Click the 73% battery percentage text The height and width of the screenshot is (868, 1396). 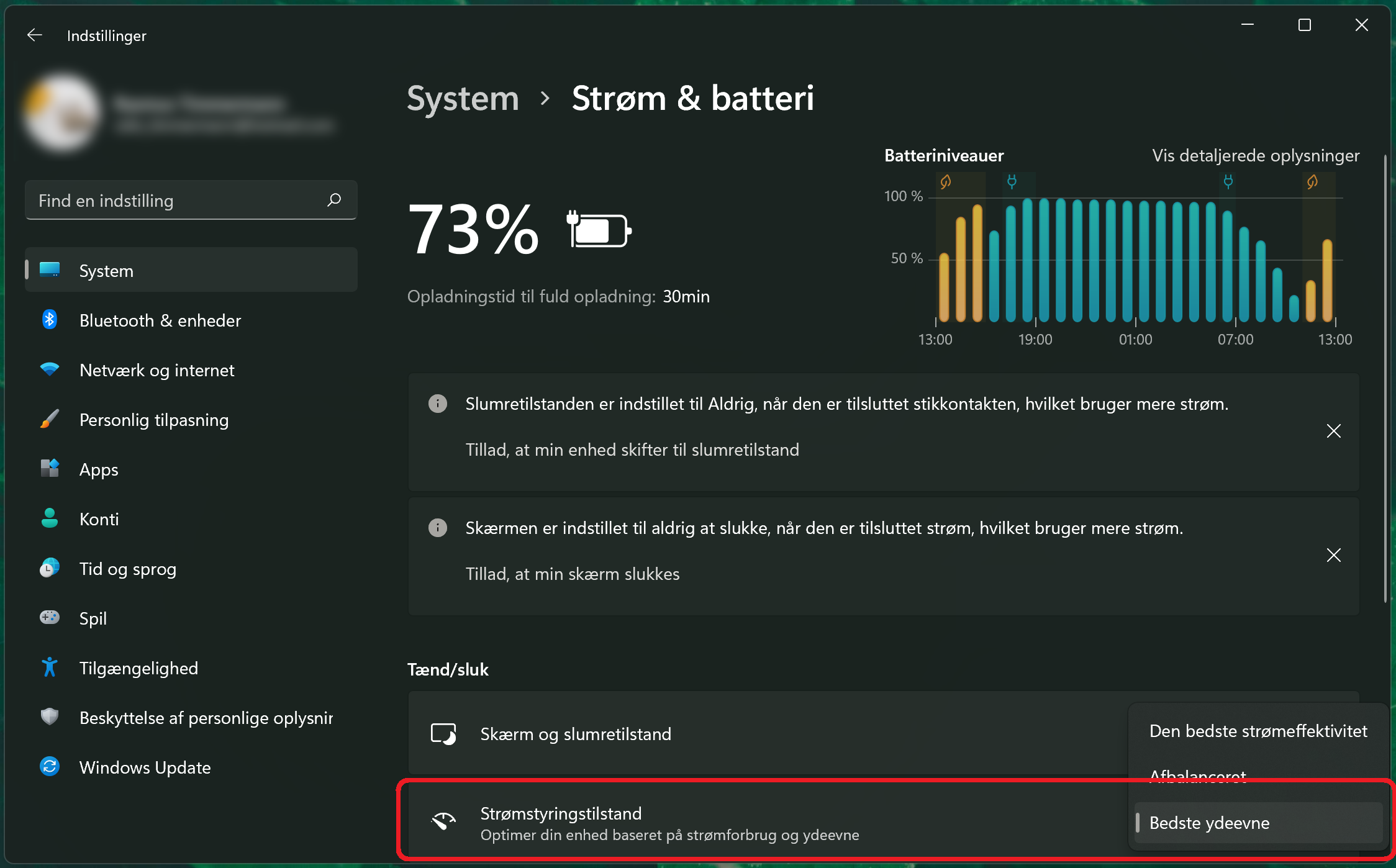(473, 230)
